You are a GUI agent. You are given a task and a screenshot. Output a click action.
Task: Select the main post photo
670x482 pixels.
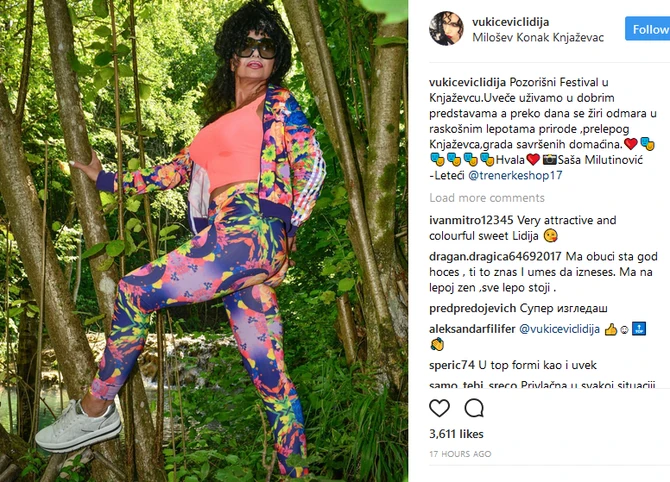coord(204,241)
